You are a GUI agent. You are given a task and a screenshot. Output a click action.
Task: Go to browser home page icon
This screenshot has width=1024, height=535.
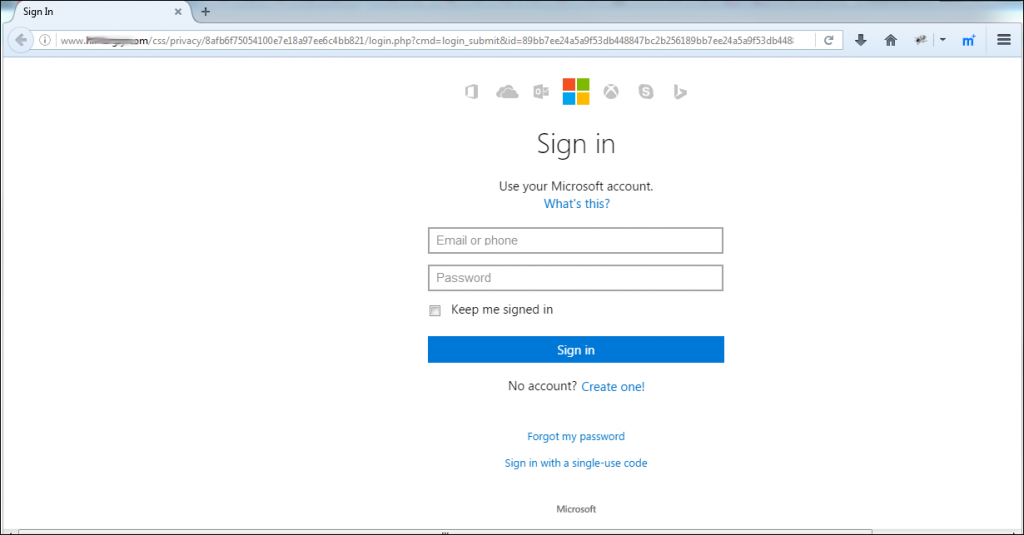[891, 40]
